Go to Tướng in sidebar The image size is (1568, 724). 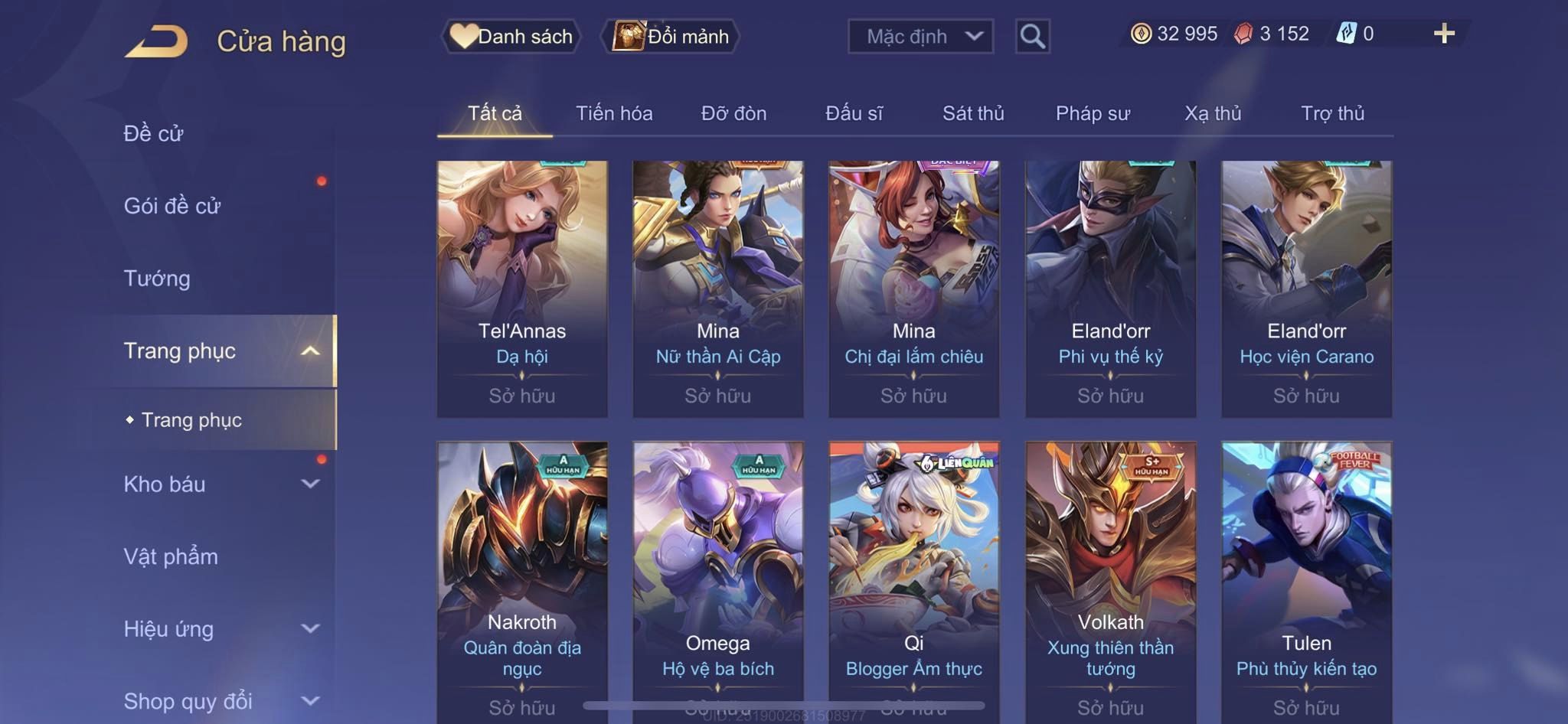157,278
